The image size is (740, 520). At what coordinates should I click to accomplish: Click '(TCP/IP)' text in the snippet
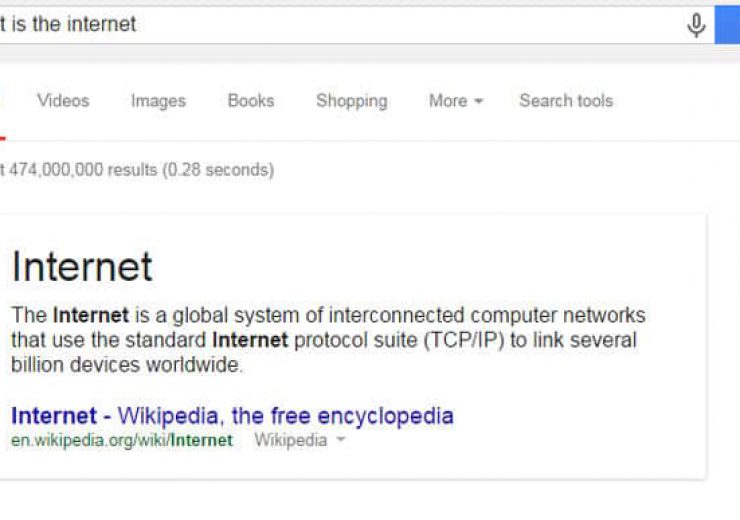click(463, 340)
